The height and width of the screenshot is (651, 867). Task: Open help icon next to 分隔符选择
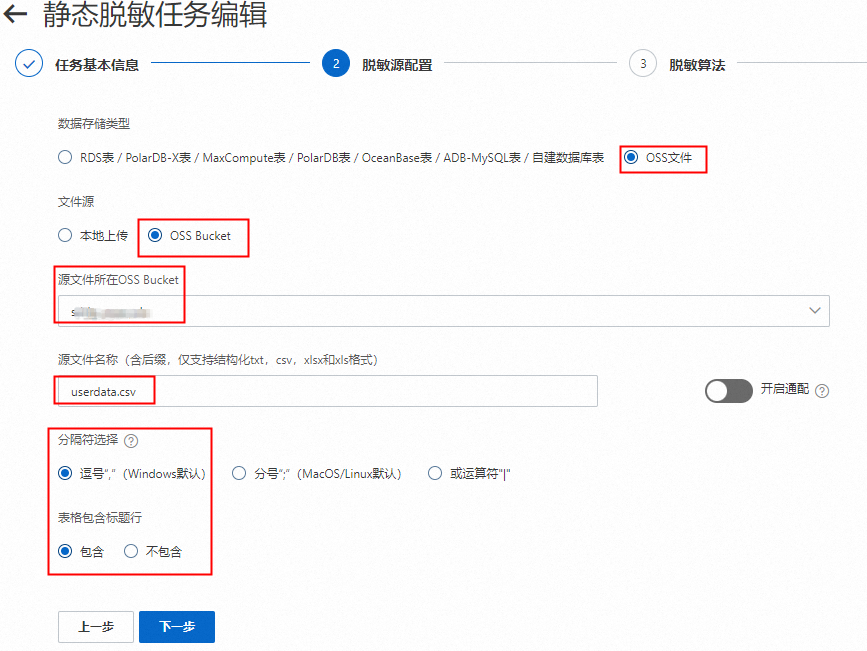click(x=131, y=441)
